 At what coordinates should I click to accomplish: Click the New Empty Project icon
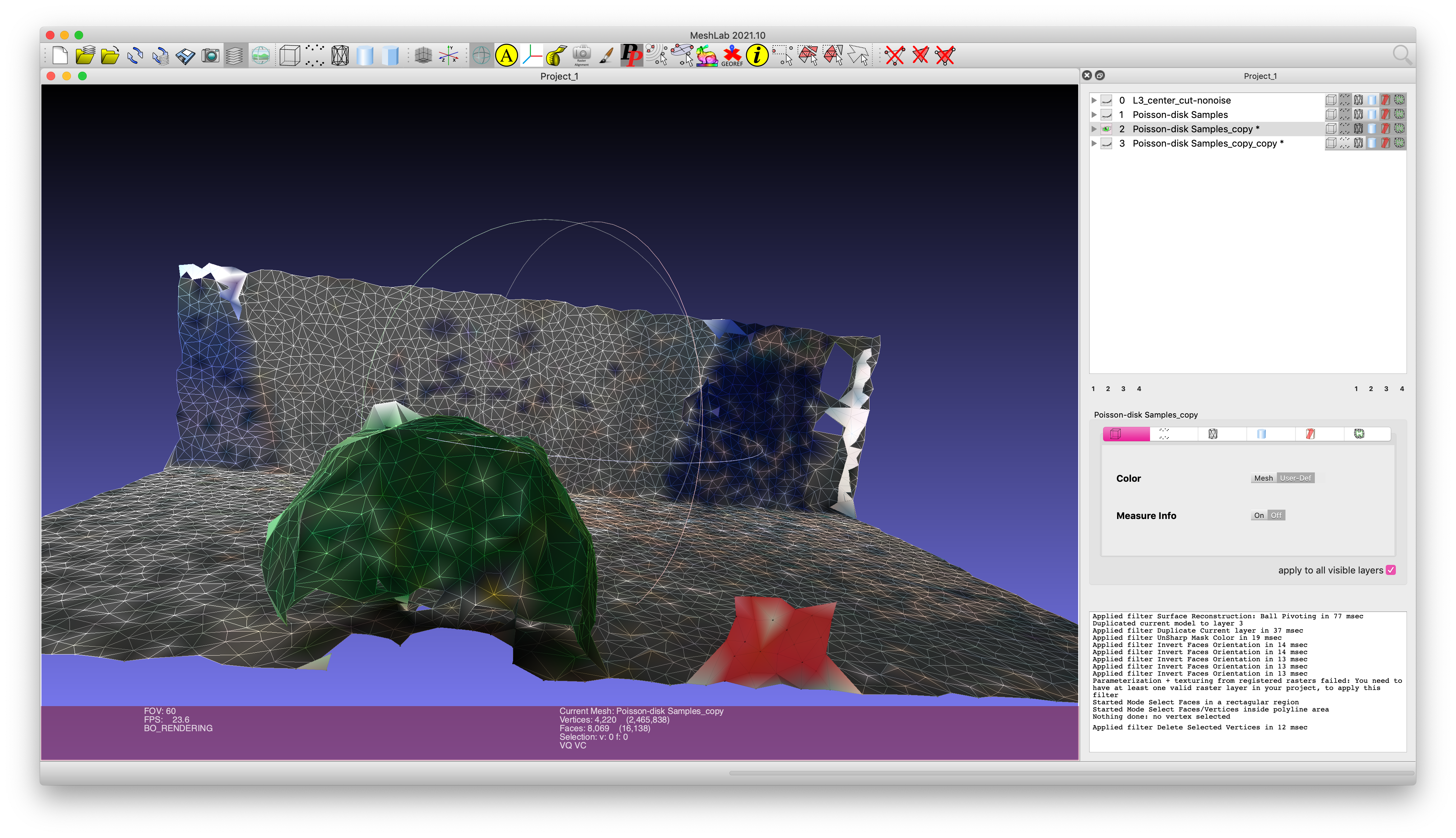point(60,56)
